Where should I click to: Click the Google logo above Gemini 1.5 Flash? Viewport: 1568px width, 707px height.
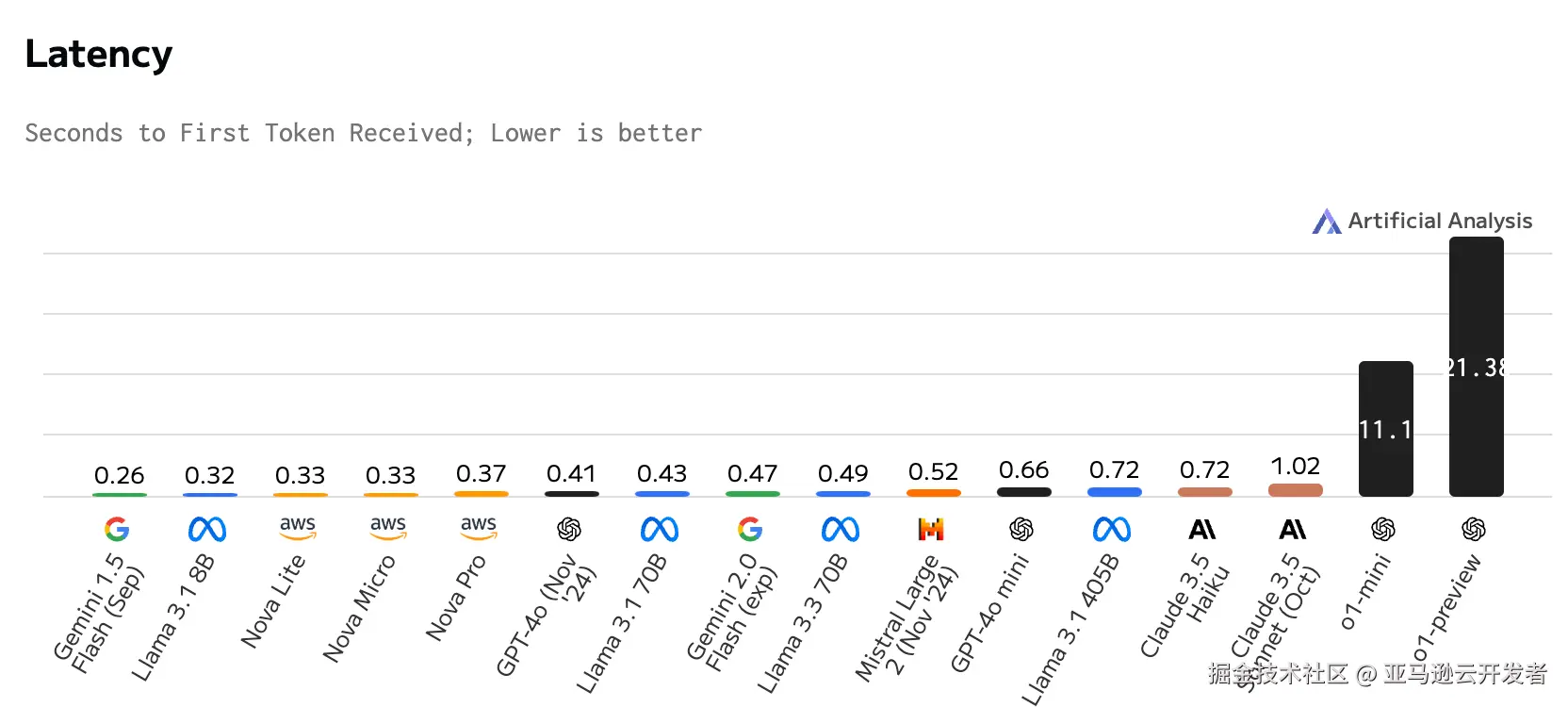117,529
